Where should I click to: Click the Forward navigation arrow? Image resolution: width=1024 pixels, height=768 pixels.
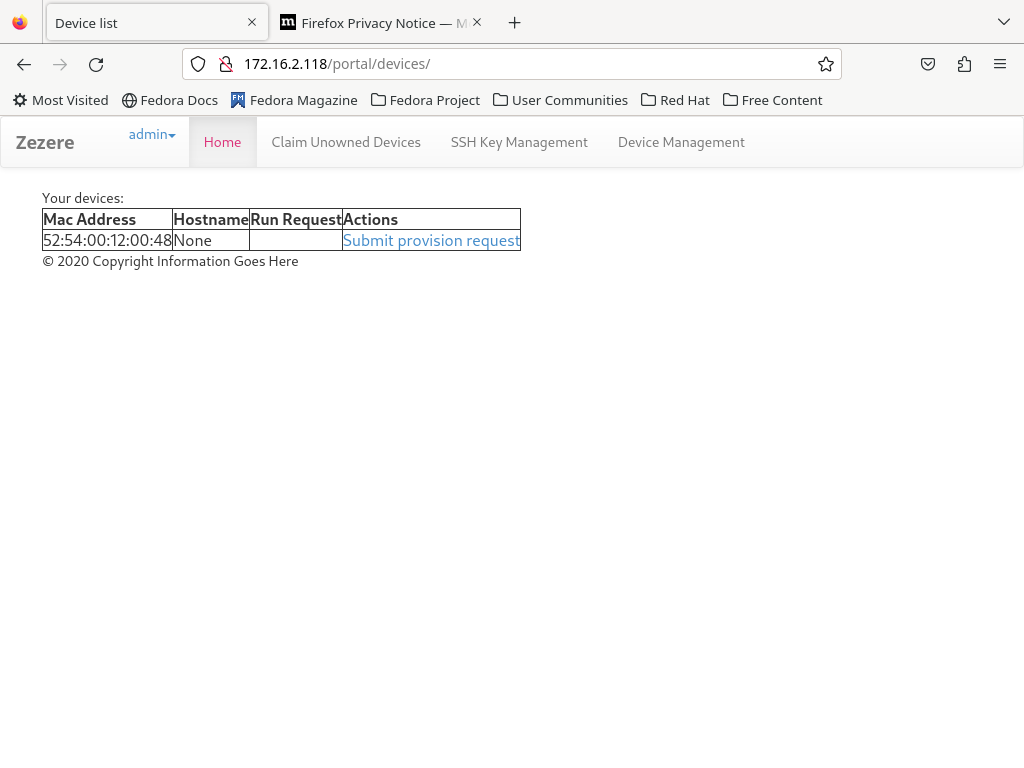60,64
